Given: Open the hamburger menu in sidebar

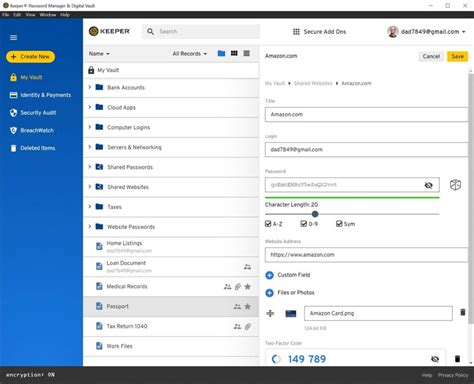Looking at the screenshot, I should click(x=13, y=37).
